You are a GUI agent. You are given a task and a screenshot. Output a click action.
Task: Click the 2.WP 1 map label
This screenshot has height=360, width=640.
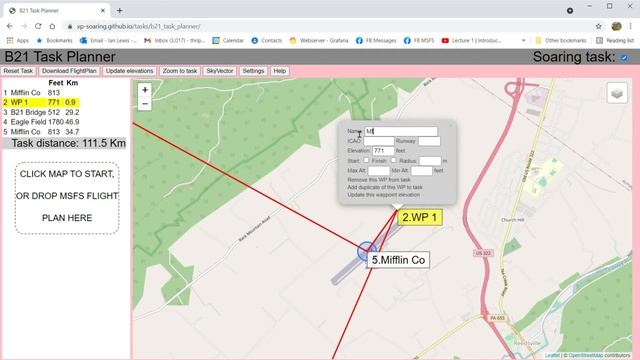pos(420,218)
